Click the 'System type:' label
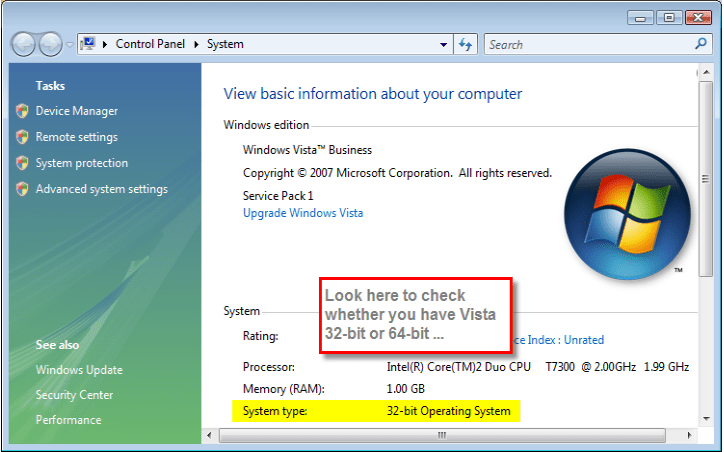 275,411
